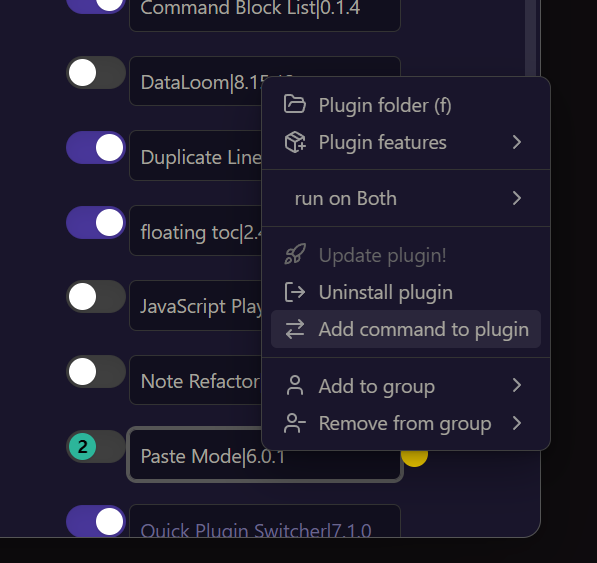Enable the DataLoom plugin switch
This screenshot has height=563, width=597.
point(96,73)
